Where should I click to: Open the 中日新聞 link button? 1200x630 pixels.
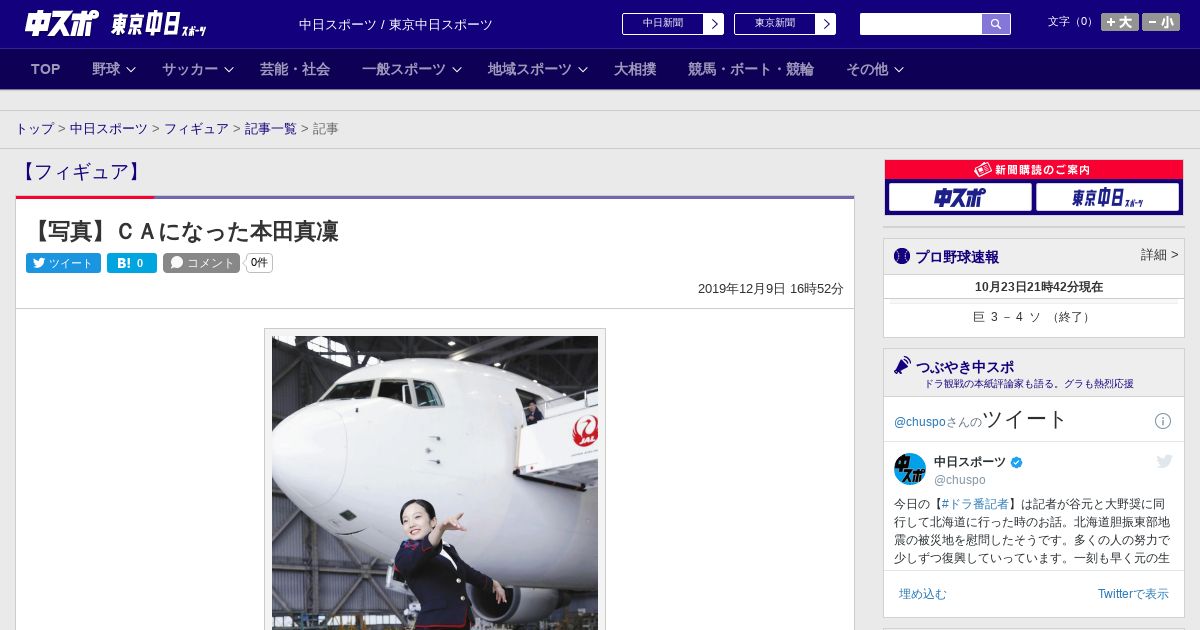click(673, 24)
